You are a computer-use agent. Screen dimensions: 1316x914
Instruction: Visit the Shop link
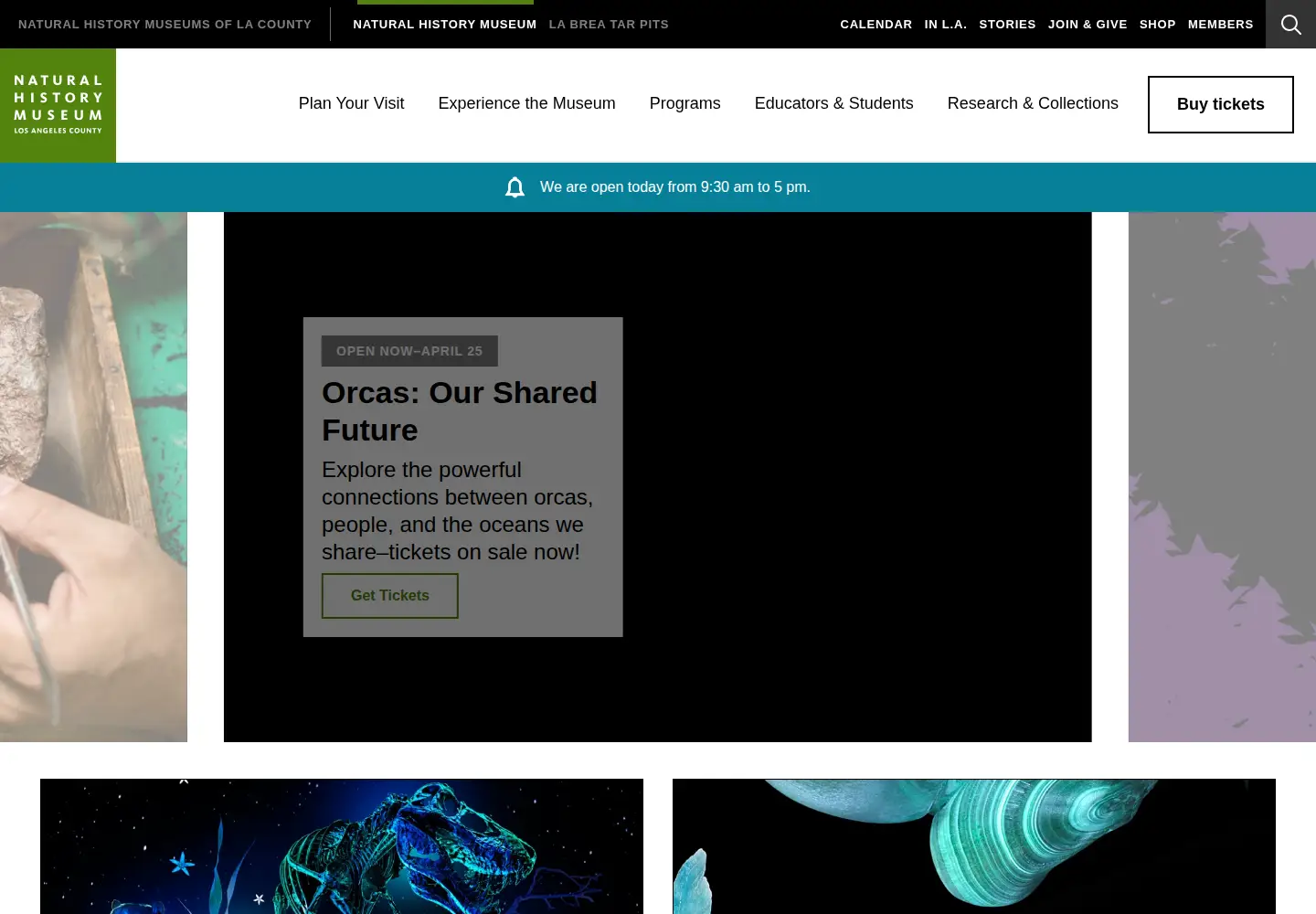coord(1157,25)
